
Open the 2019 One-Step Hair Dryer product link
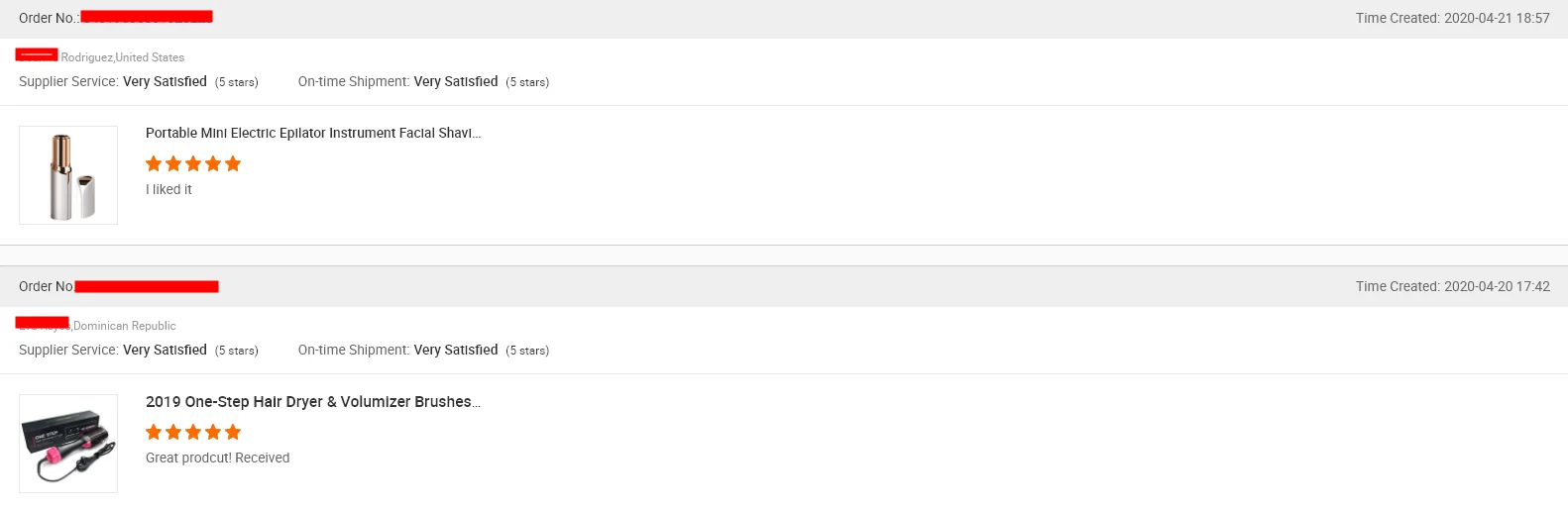(x=312, y=402)
